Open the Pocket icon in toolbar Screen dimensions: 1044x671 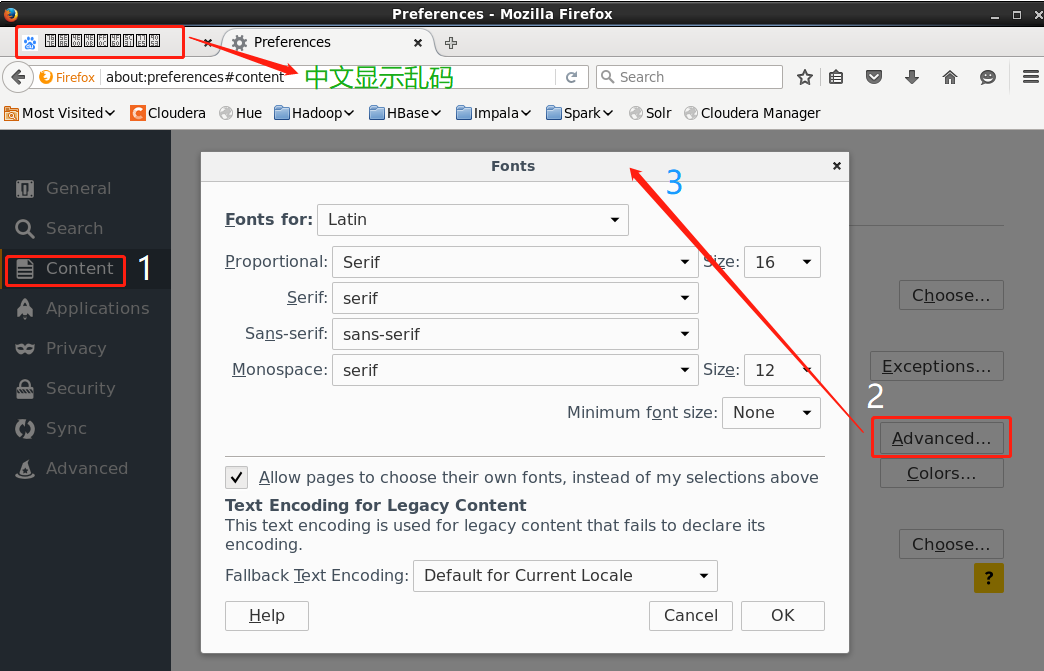(x=874, y=77)
